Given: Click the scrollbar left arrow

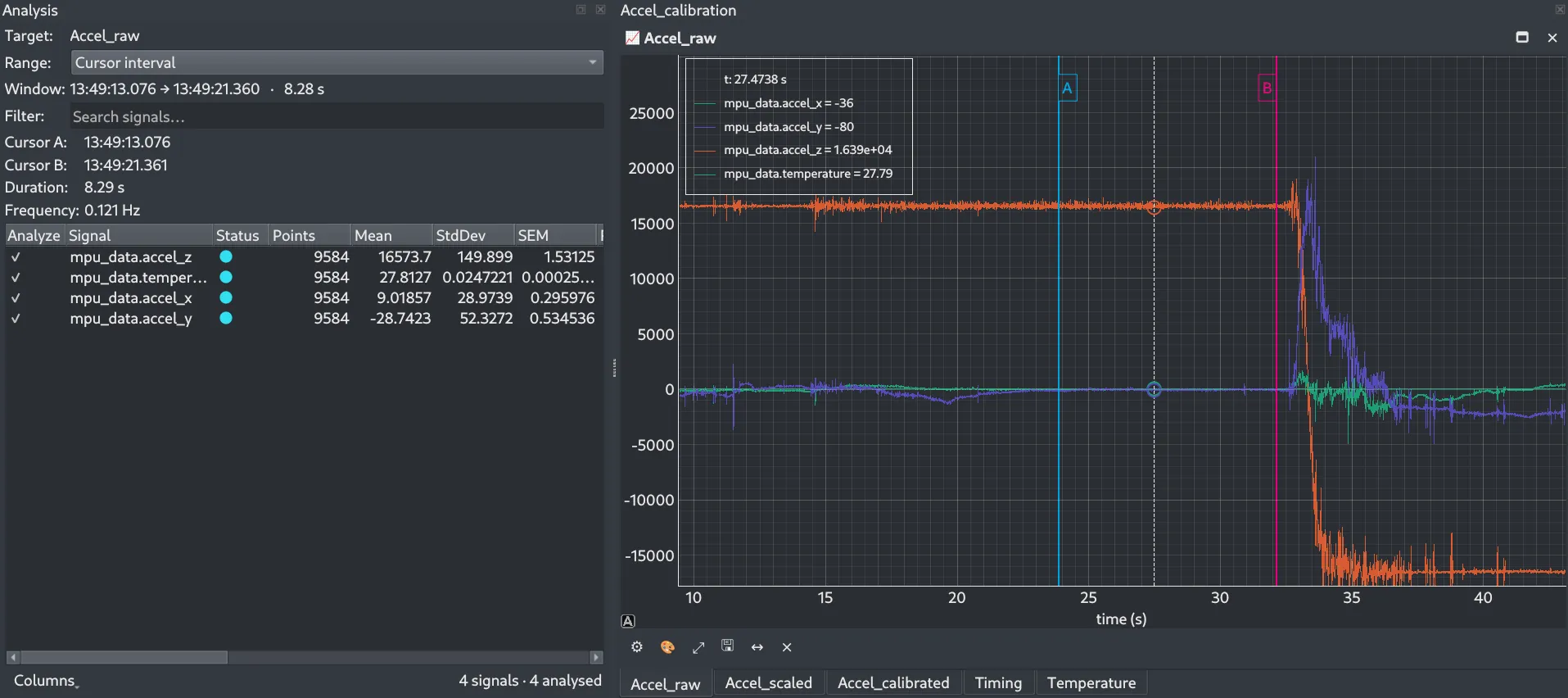Looking at the screenshot, I should pyautogui.click(x=12, y=658).
